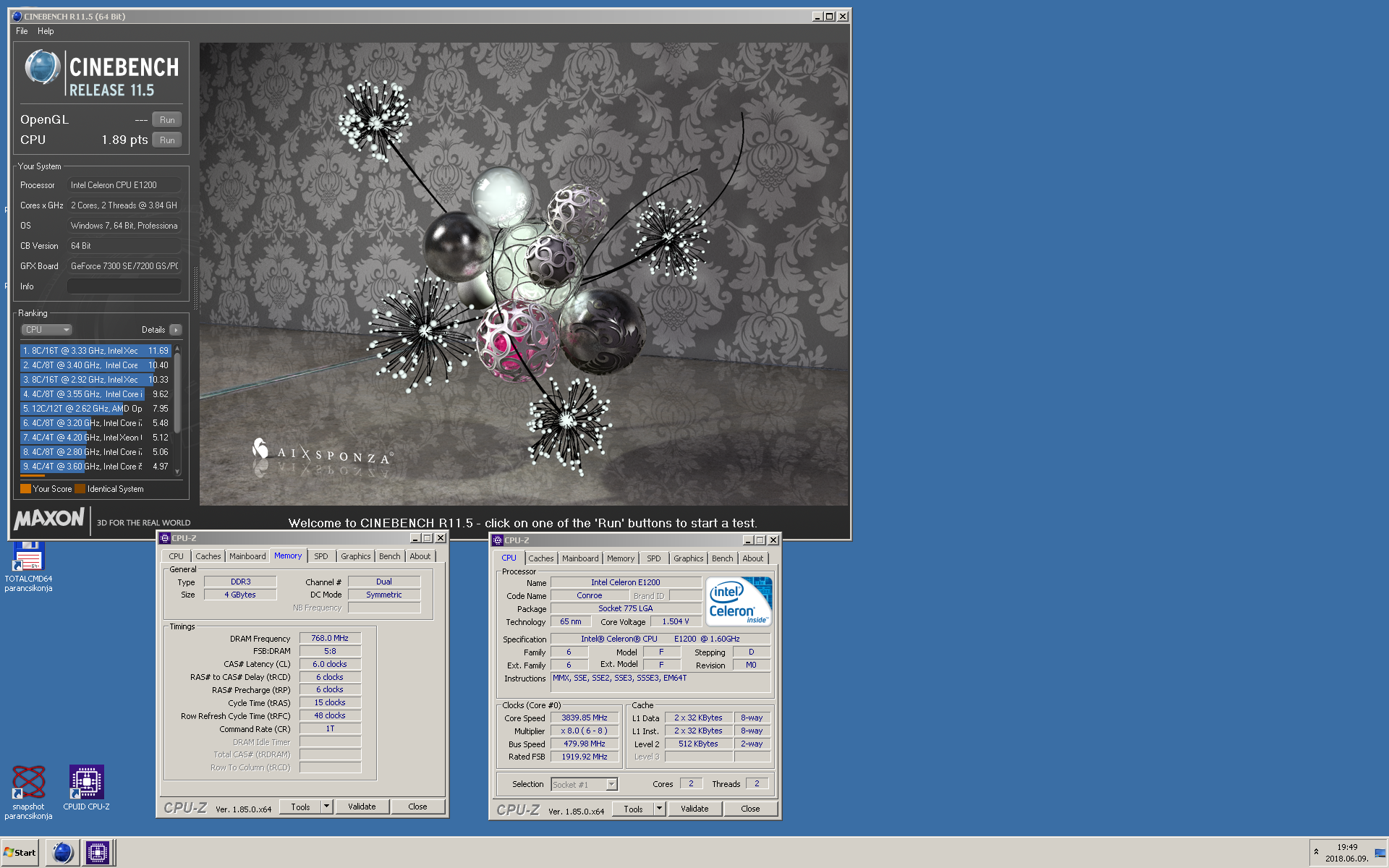This screenshot has height=868, width=1389.
Task: Open CPUID CPU-Z desktop shortcut
Action: [86, 788]
